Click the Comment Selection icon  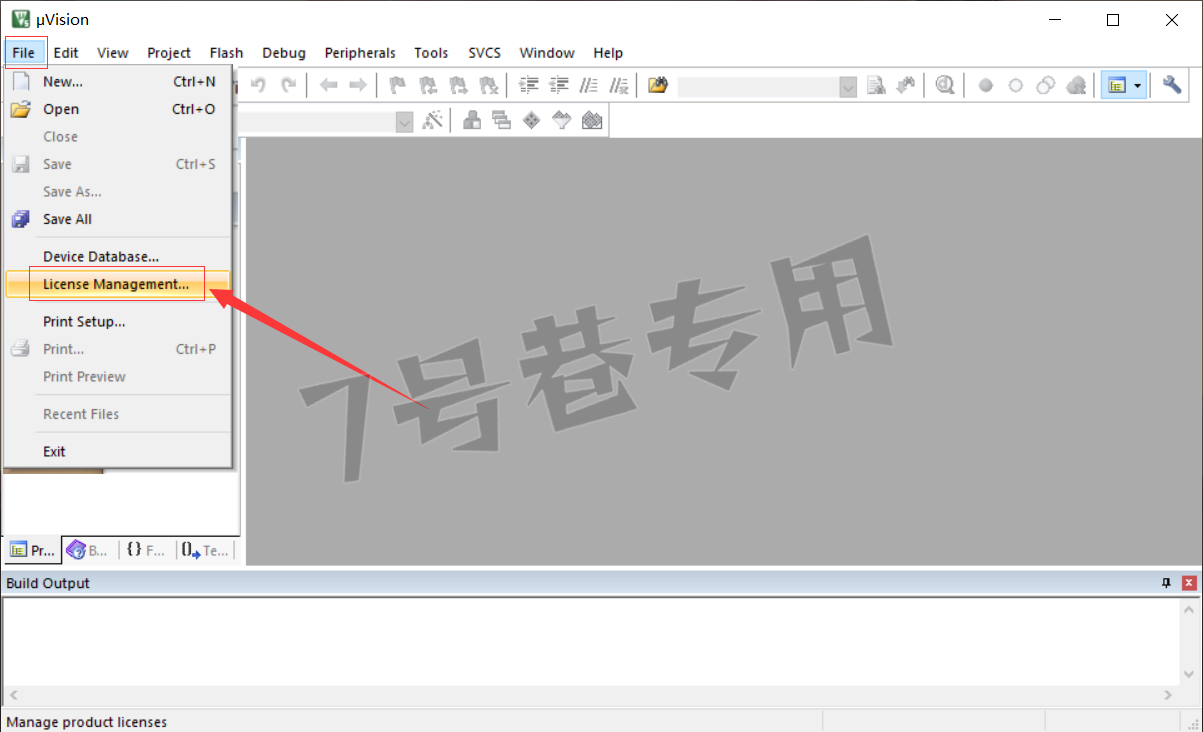tap(589, 85)
